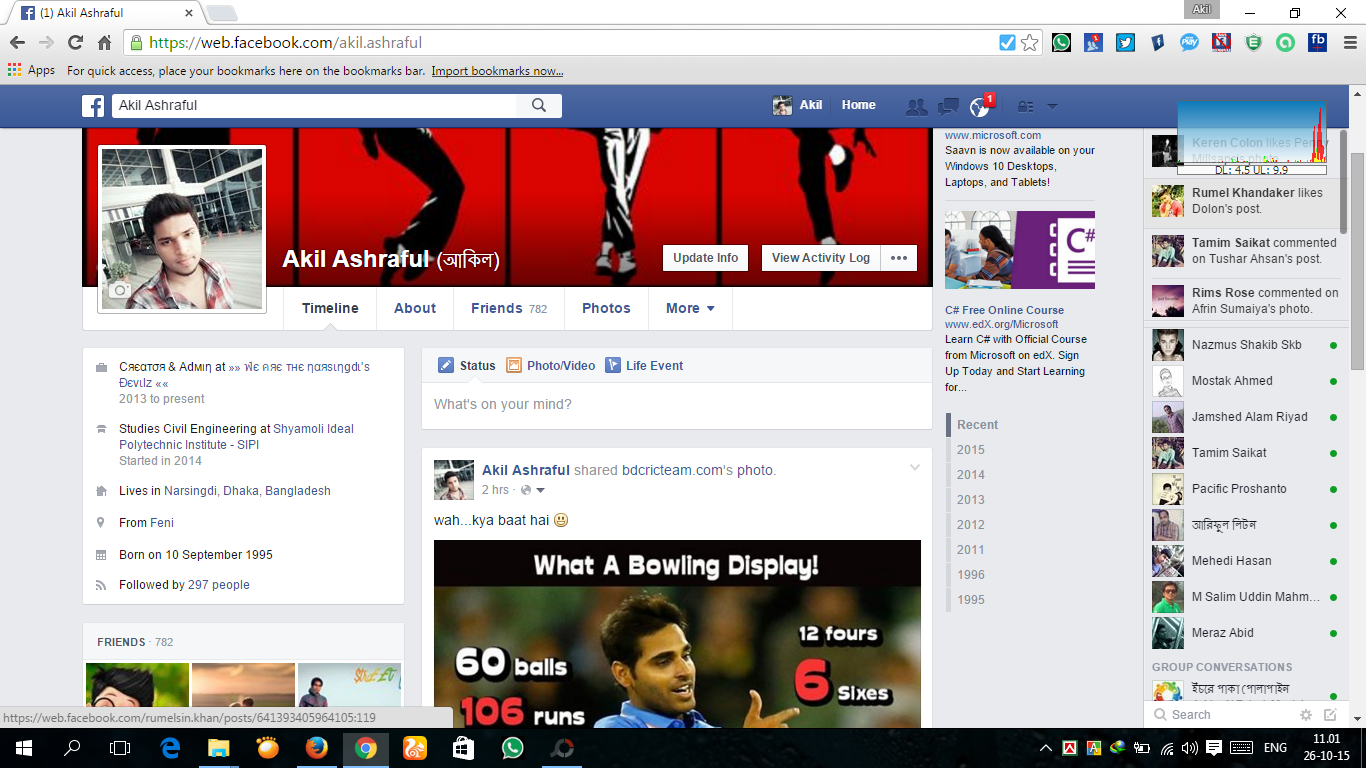The width and height of the screenshot is (1366, 768).
Task: Click the Update Info button
Action: (x=706, y=258)
